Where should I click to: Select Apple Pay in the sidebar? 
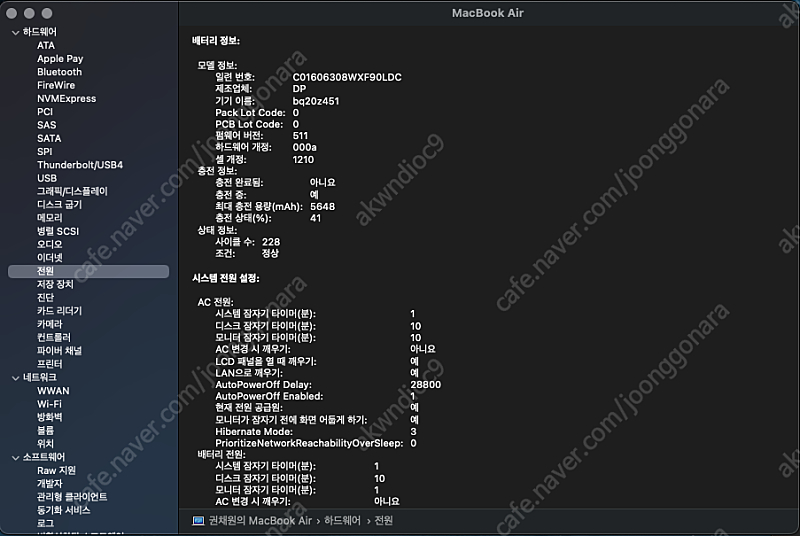[x=60, y=59]
